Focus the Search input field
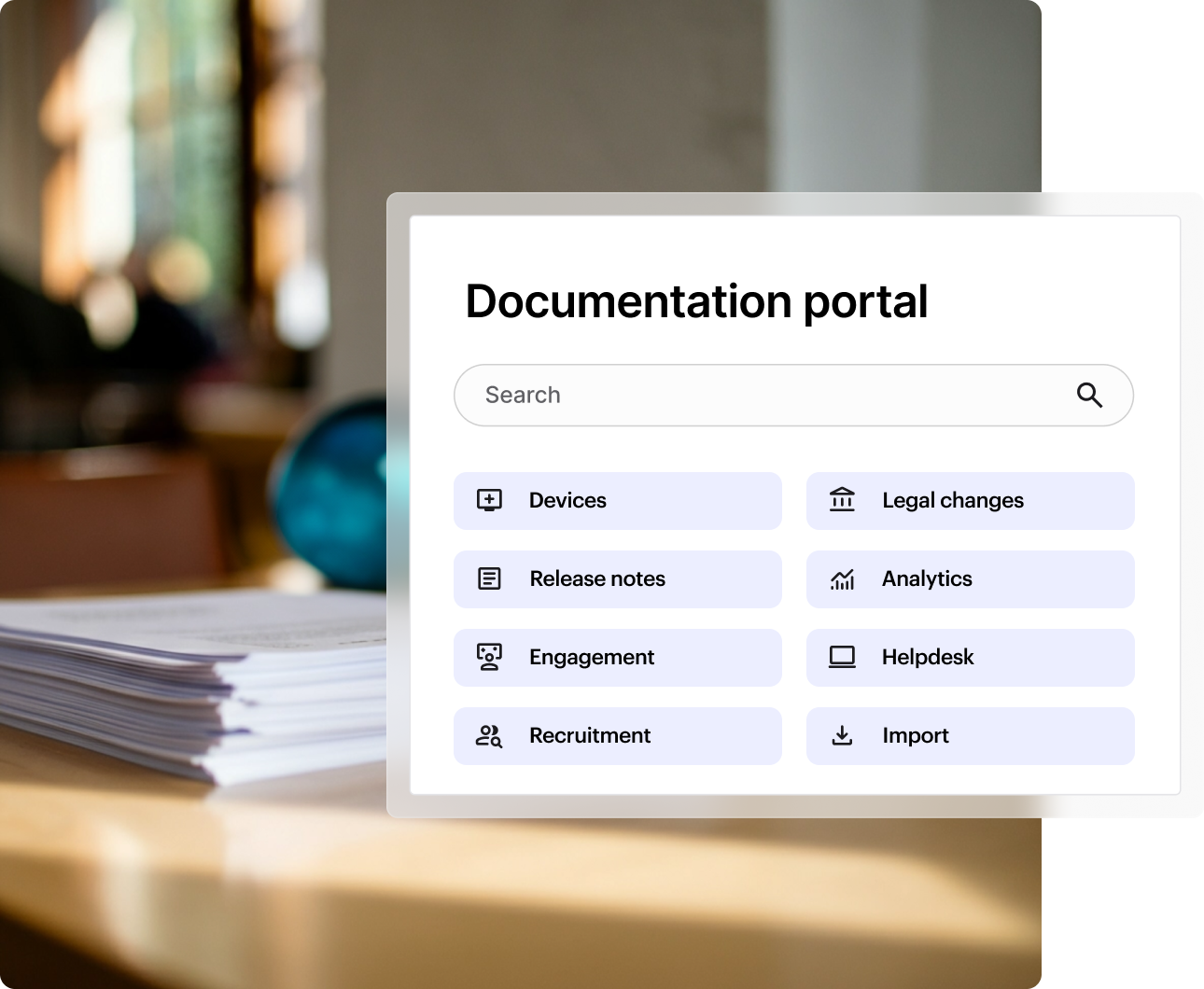 [765, 396]
